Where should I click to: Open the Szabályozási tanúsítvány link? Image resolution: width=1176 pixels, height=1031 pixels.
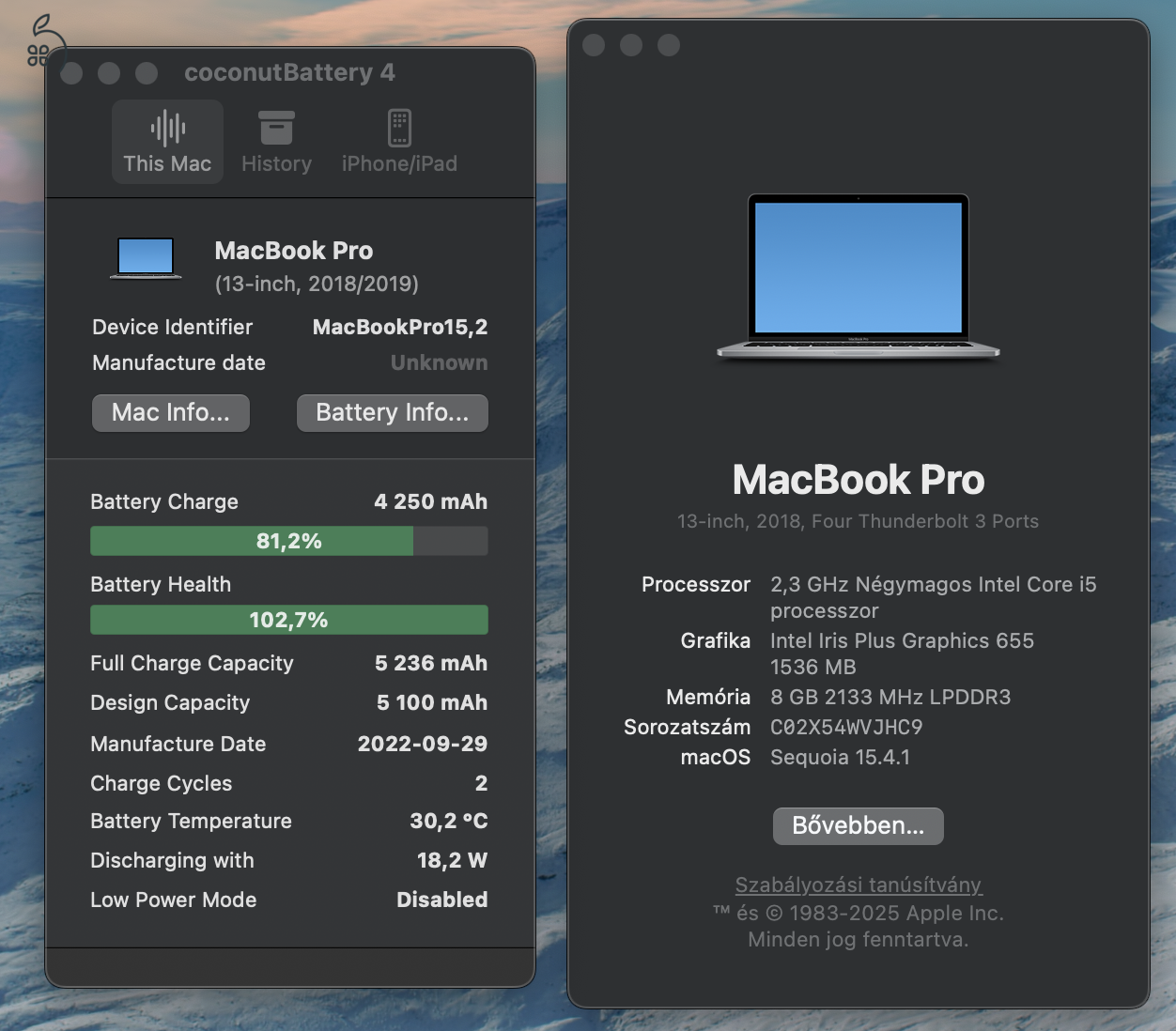[x=858, y=885]
